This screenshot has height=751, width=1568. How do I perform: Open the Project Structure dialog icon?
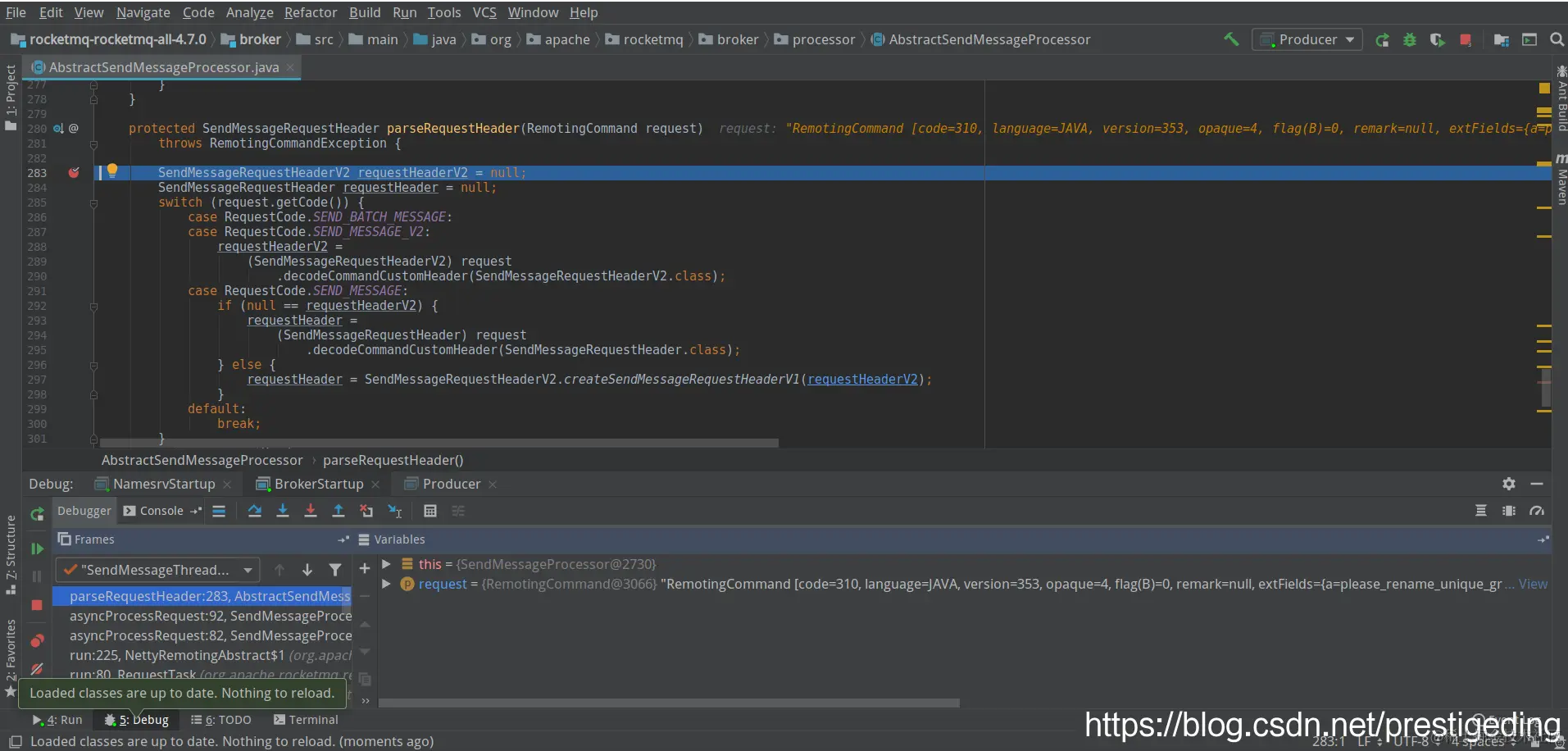(x=1502, y=39)
